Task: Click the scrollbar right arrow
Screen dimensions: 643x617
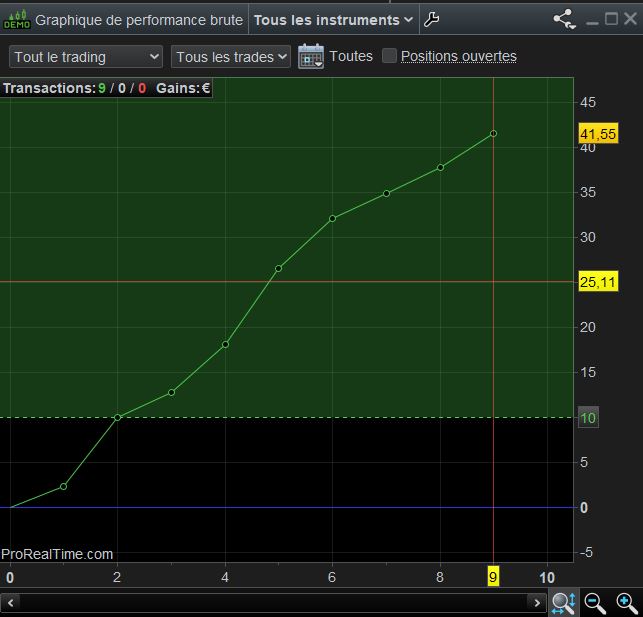Action: tap(537, 602)
